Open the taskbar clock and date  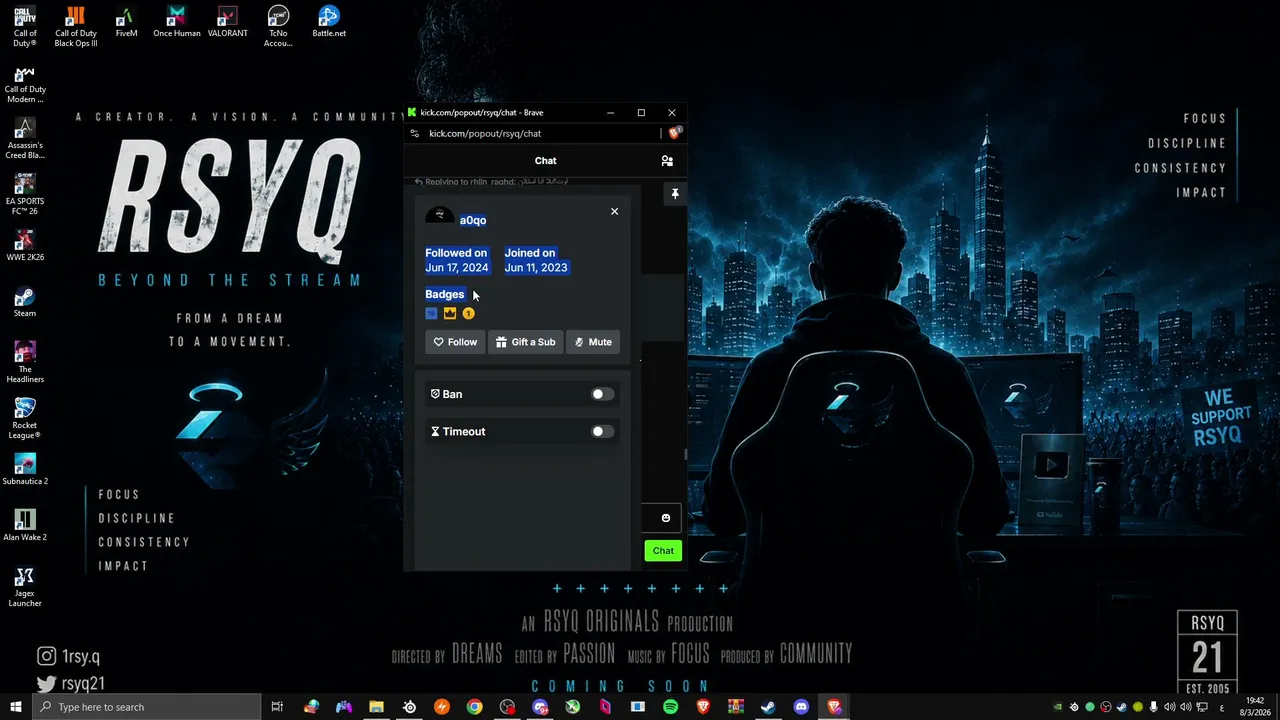tap(1256, 707)
